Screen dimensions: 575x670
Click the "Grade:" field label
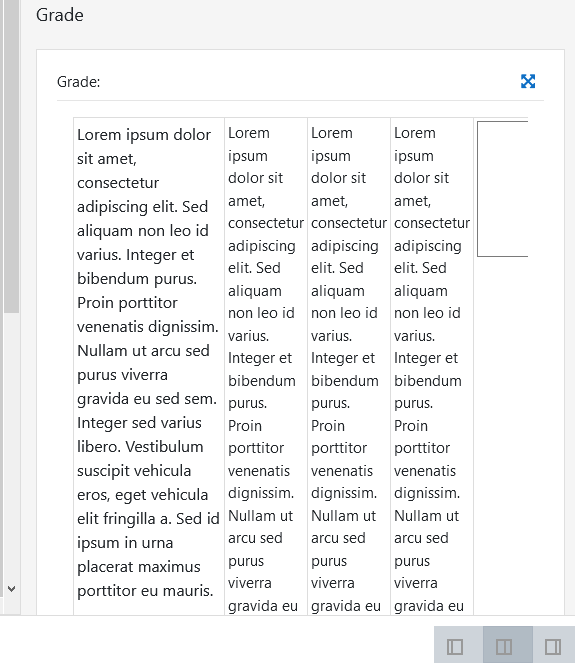pos(79,82)
